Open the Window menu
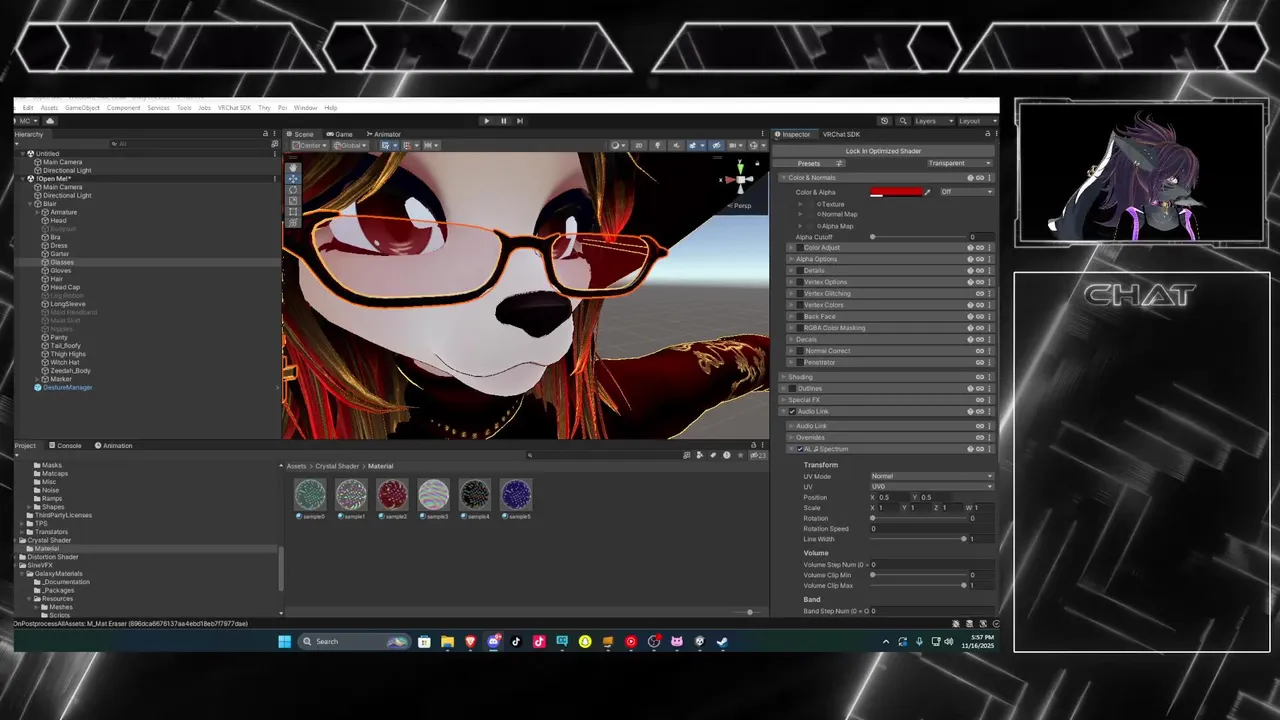The image size is (1280, 720). tap(305, 108)
